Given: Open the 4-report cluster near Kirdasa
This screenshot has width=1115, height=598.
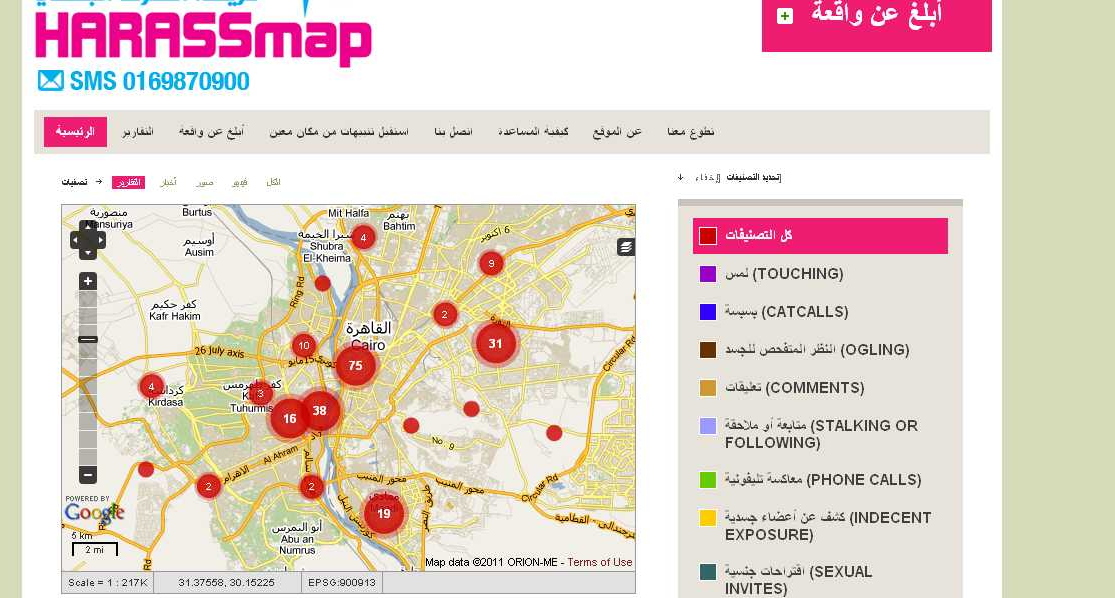Looking at the screenshot, I should click(151, 387).
